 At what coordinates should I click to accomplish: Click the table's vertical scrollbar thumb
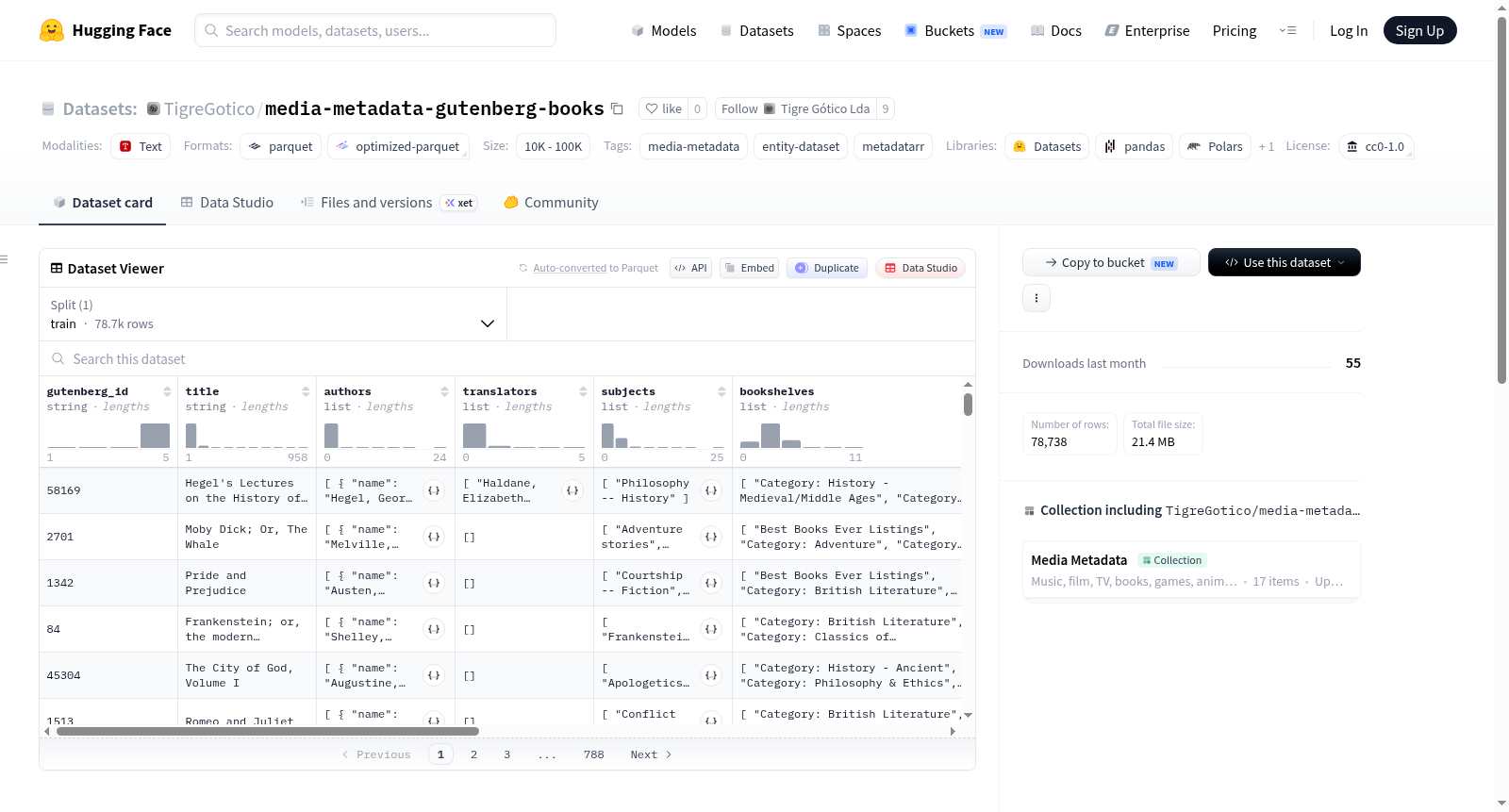(968, 405)
